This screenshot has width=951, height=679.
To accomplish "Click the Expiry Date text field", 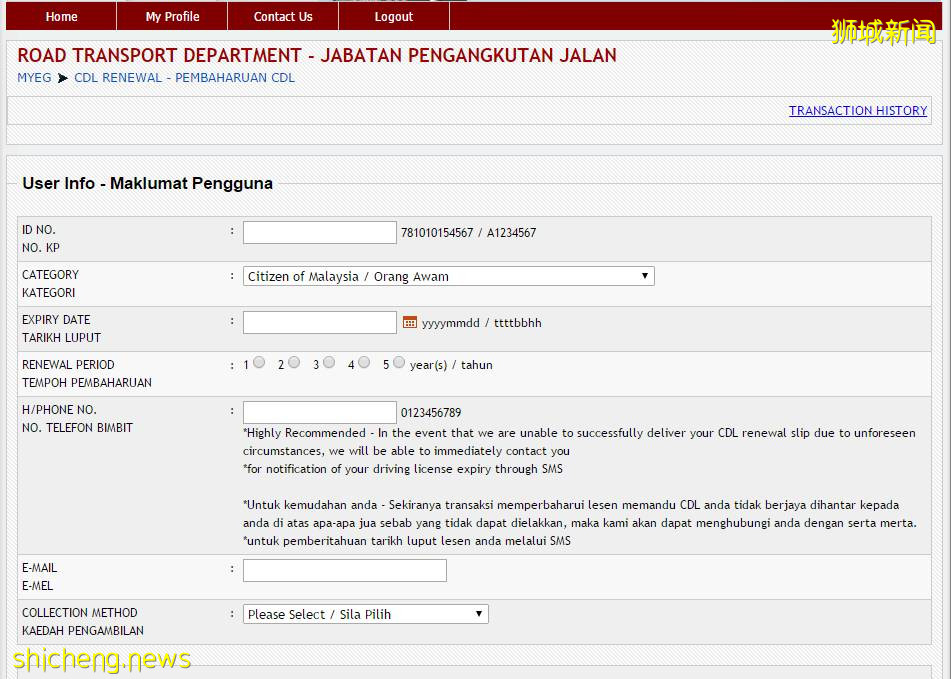I will [x=319, y=322].
